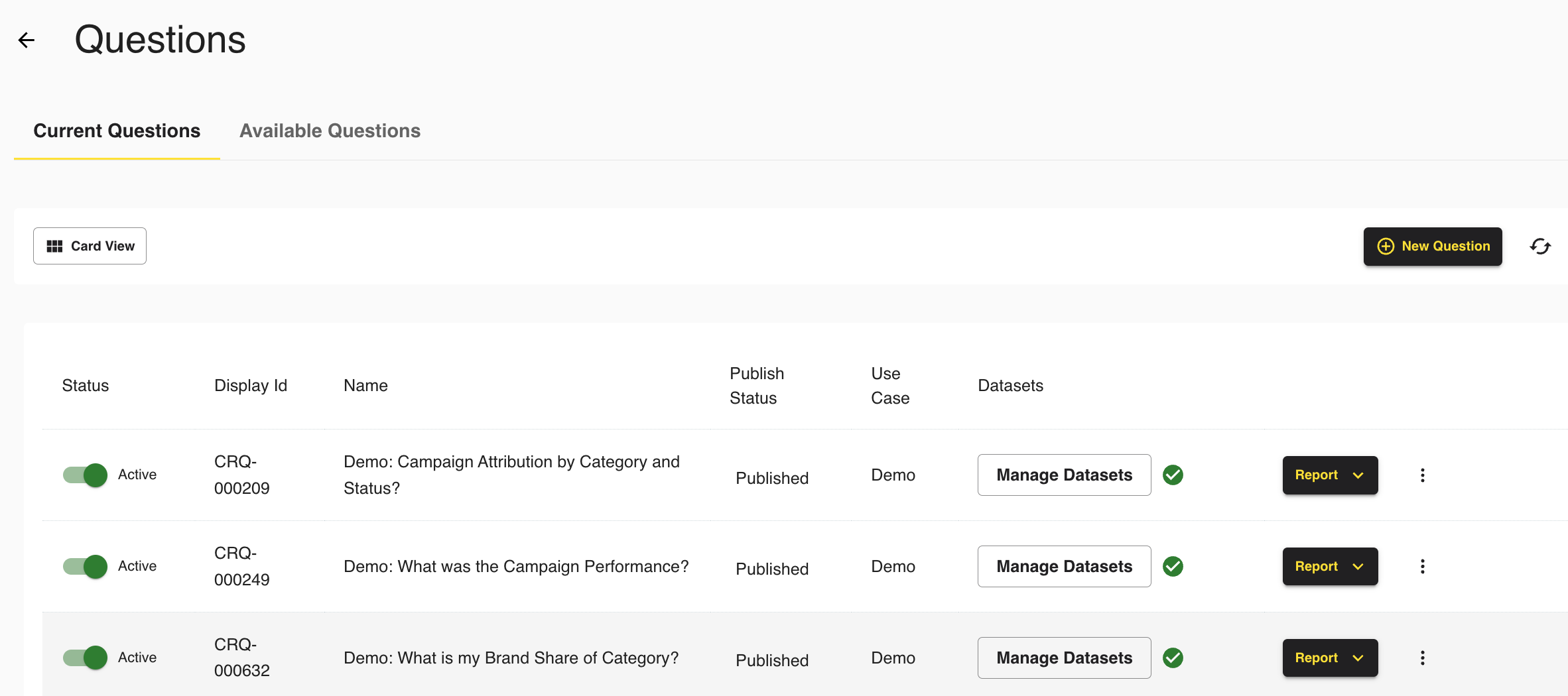Screen dimensions: 1568x696
Task: Click the green checkmark in the CRQ-000632 row
Action: point(1173,658)
